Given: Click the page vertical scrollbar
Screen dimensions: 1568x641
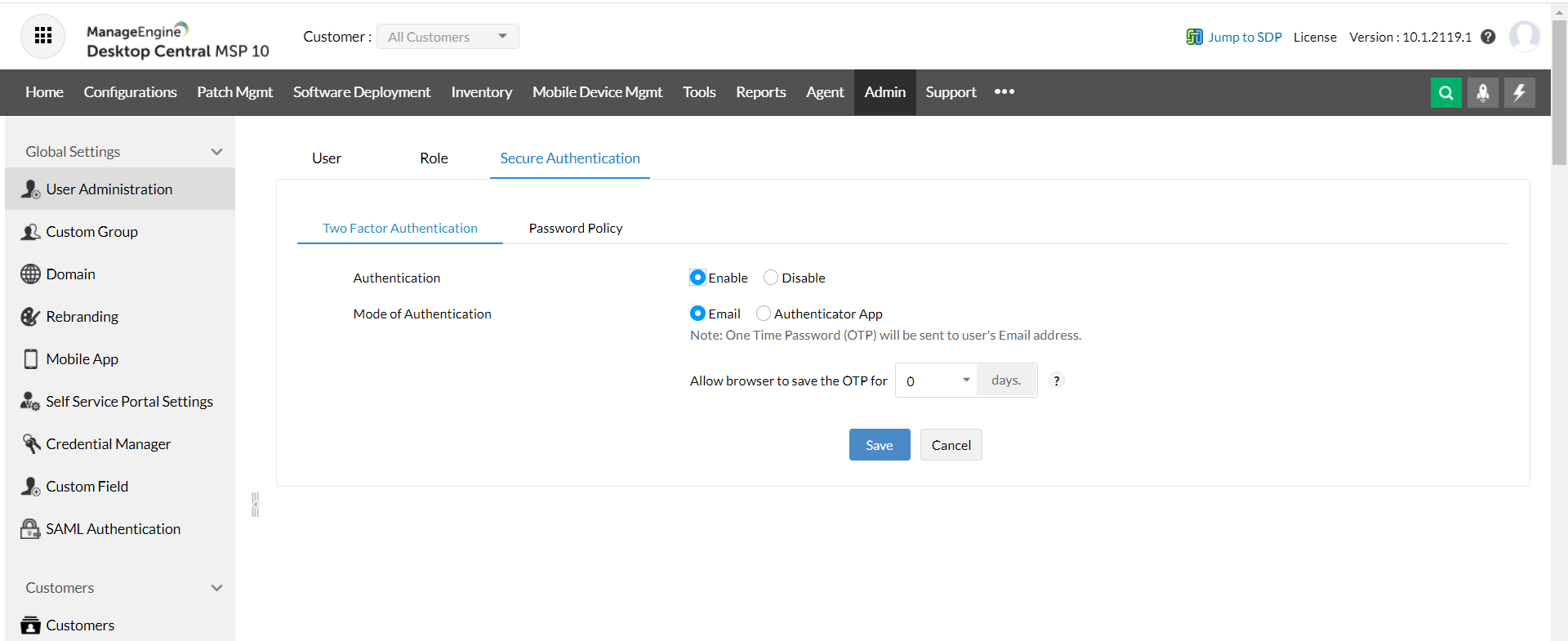Looking at the screenshot, I should point(1559,94).
